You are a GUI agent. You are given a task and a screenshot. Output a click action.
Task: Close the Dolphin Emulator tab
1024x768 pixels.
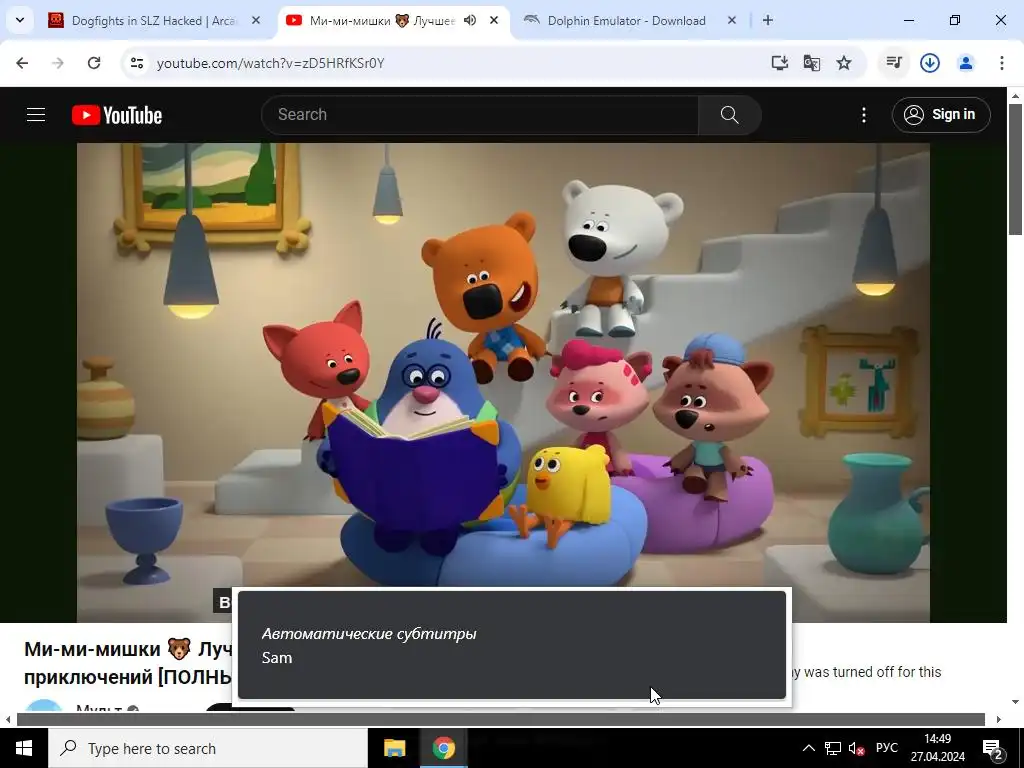[x=731, y=20]
